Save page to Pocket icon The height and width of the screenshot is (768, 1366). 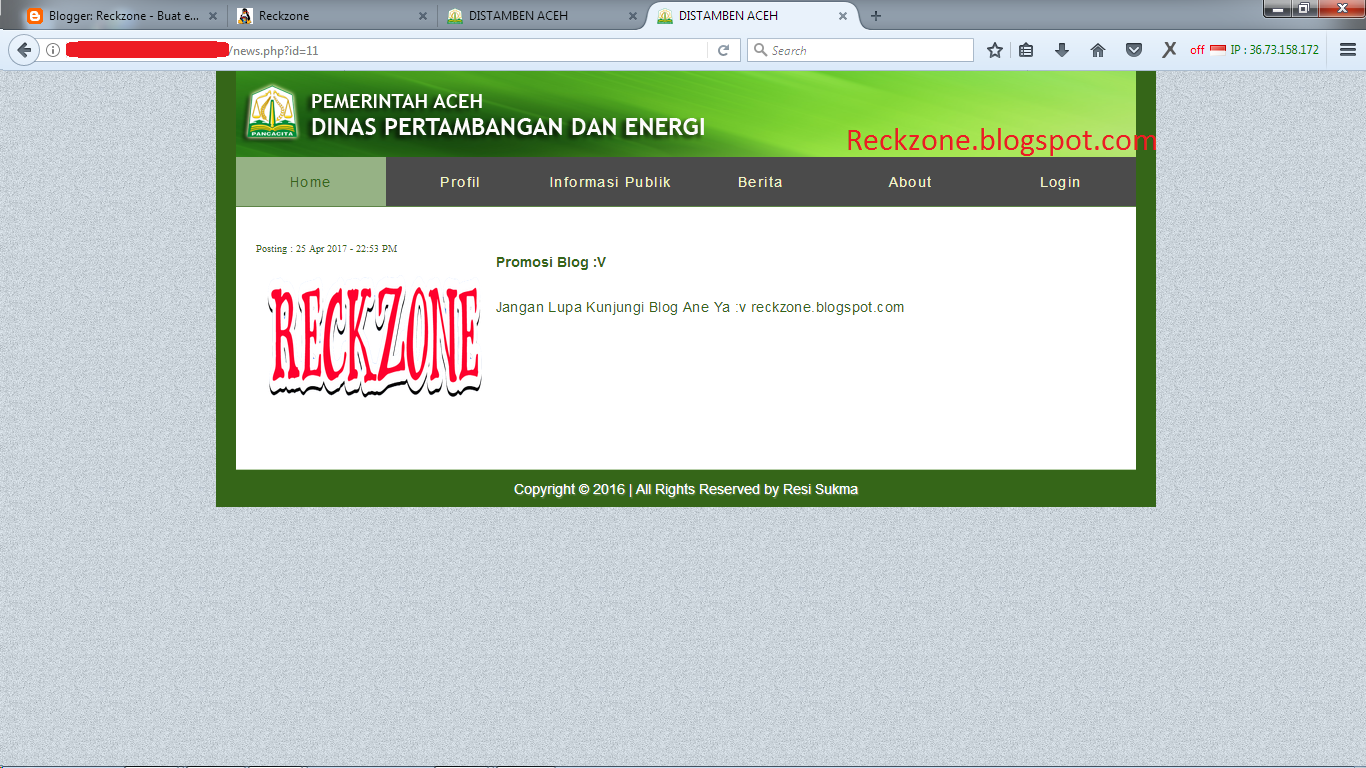(1134, 50)
